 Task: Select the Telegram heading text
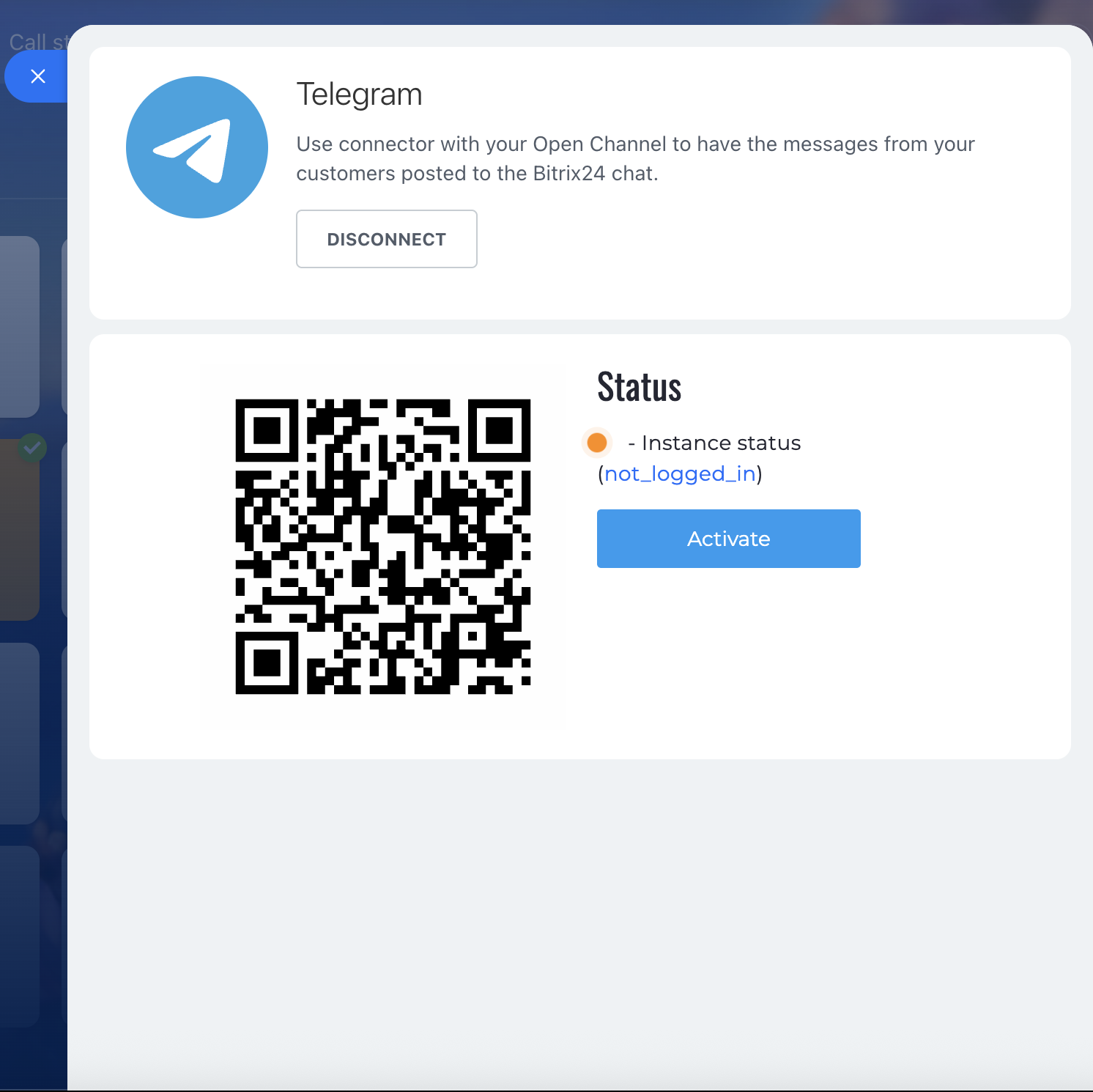click(x=359, y=95)
